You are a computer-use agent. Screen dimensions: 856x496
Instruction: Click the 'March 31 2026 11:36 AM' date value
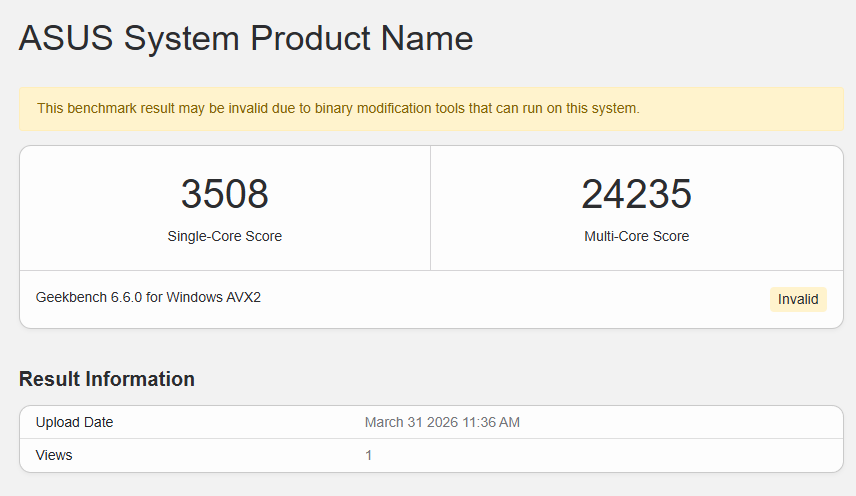[442, 422]
